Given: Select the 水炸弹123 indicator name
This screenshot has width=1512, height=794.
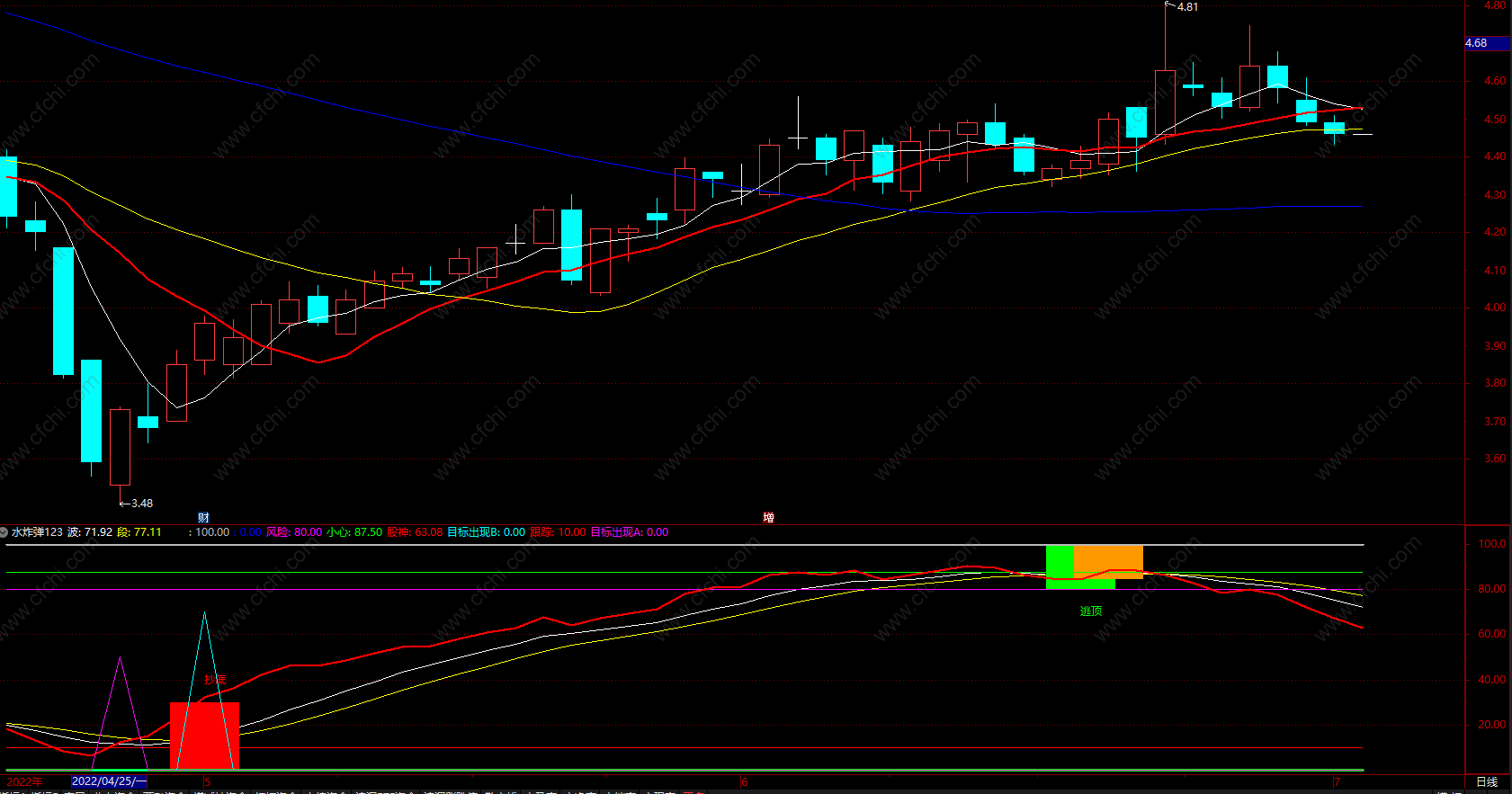Looking at the screenshot, I should [37, 532].
